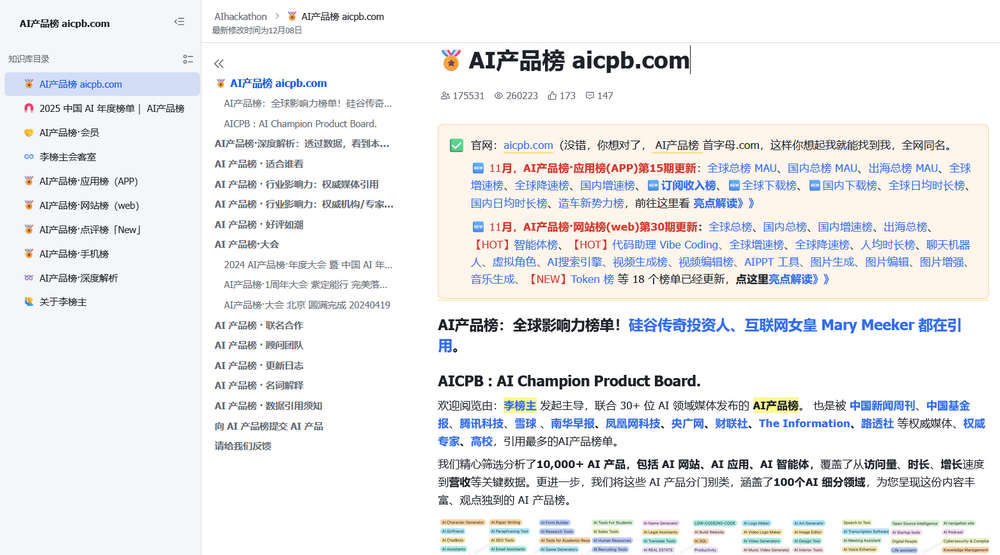The image size is (1000, 555).
Task: Open 代码助理 Vibe Coding link
Action: [x=665, y=245]
